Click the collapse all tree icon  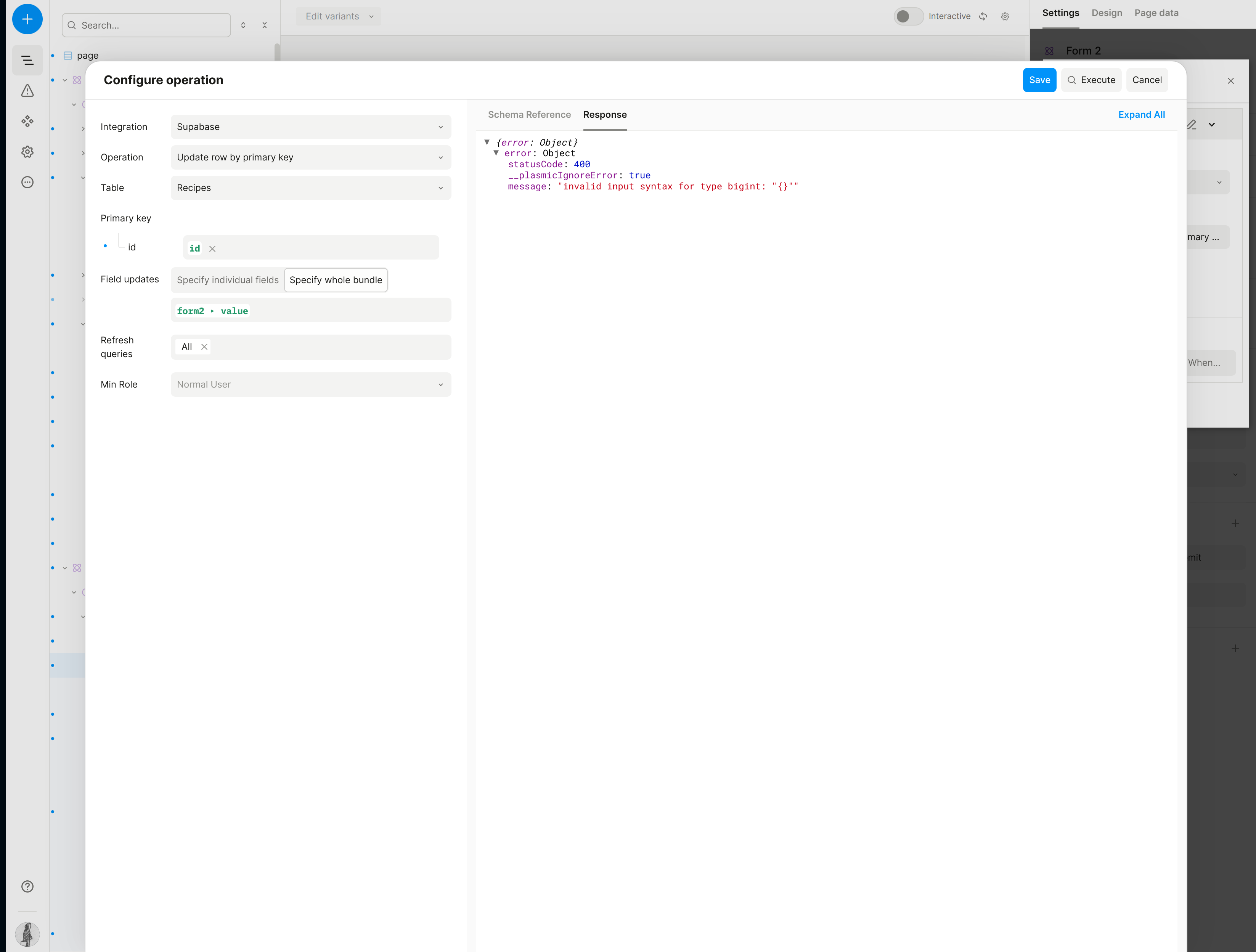[265, 26]
